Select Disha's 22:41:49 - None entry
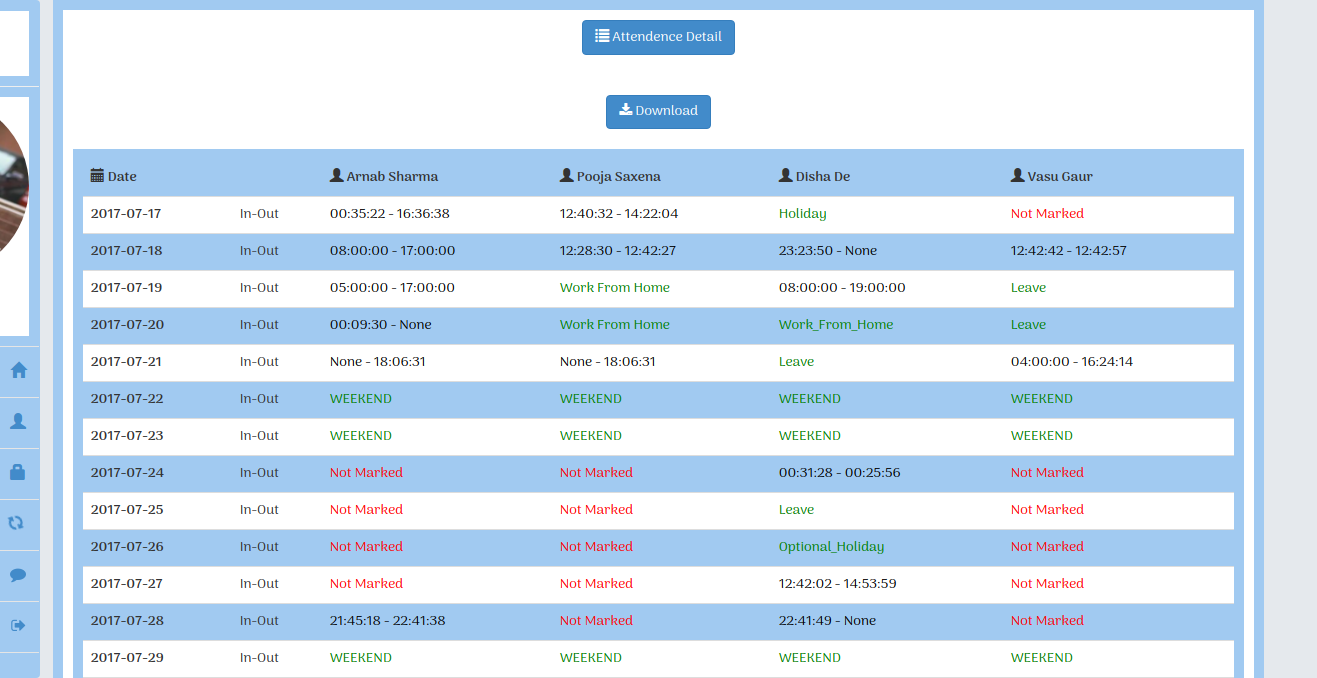 pos(828,621)
